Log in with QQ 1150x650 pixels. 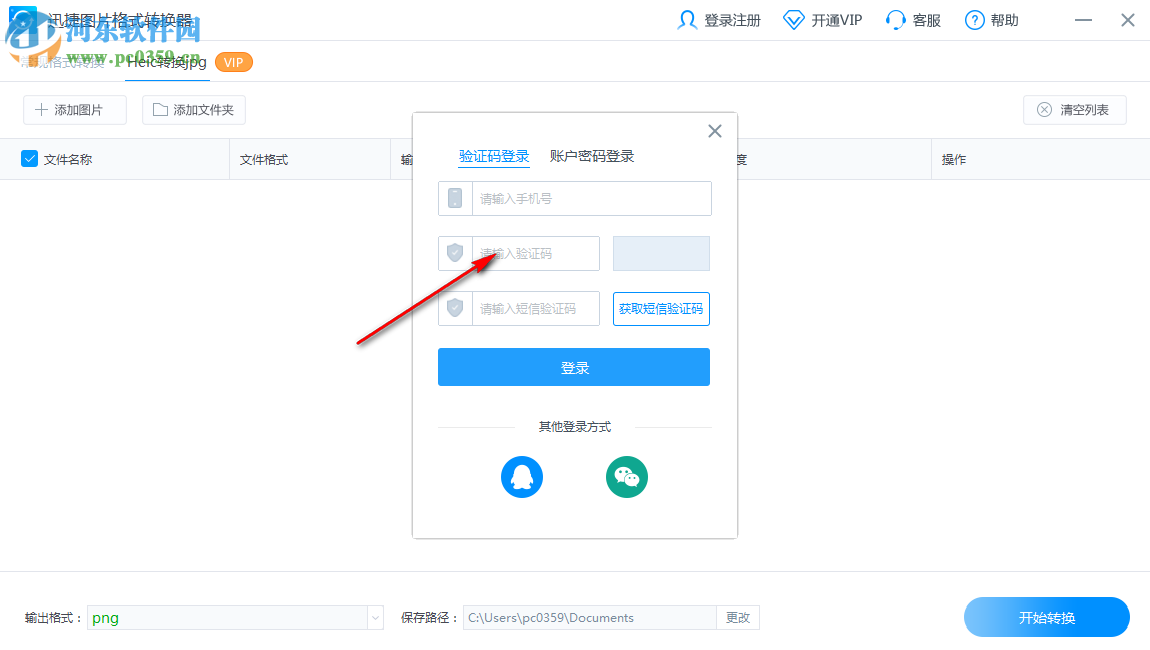(521, 477)
